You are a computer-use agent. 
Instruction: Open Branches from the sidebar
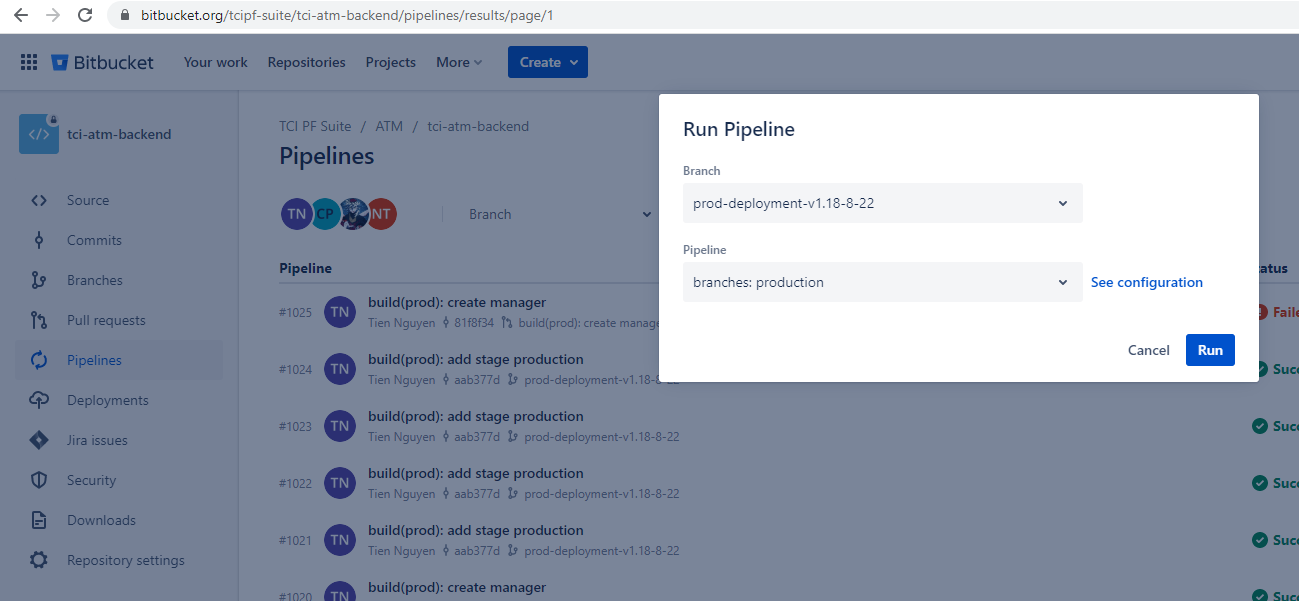coord(94,280)
